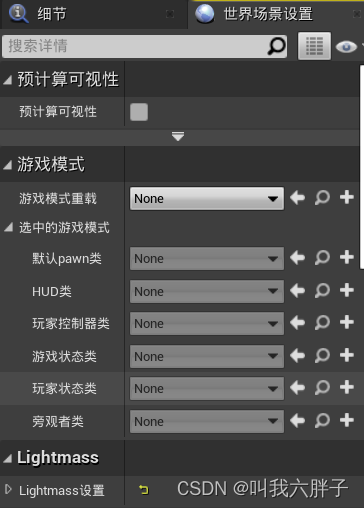
Task: Create new 游戏模式重载 class with plus
Action: click(347, 197)
